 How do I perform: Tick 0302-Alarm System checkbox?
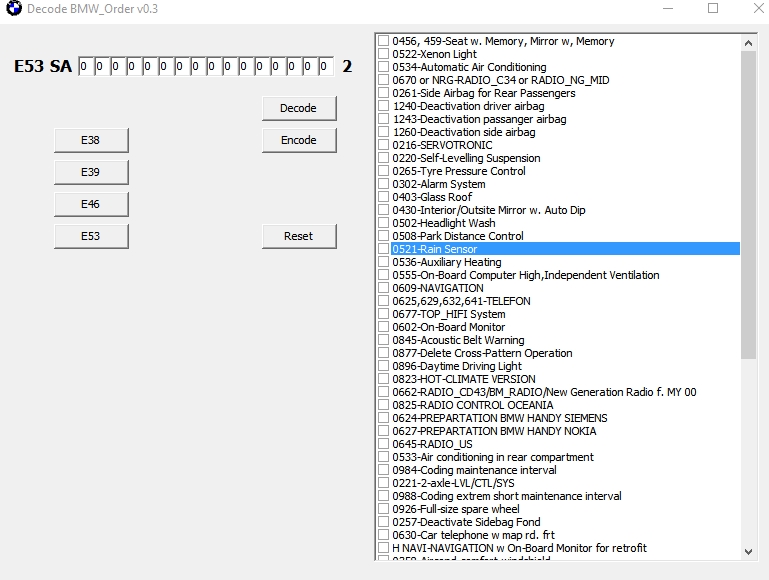pyautogui.click(x=384, y=184)
